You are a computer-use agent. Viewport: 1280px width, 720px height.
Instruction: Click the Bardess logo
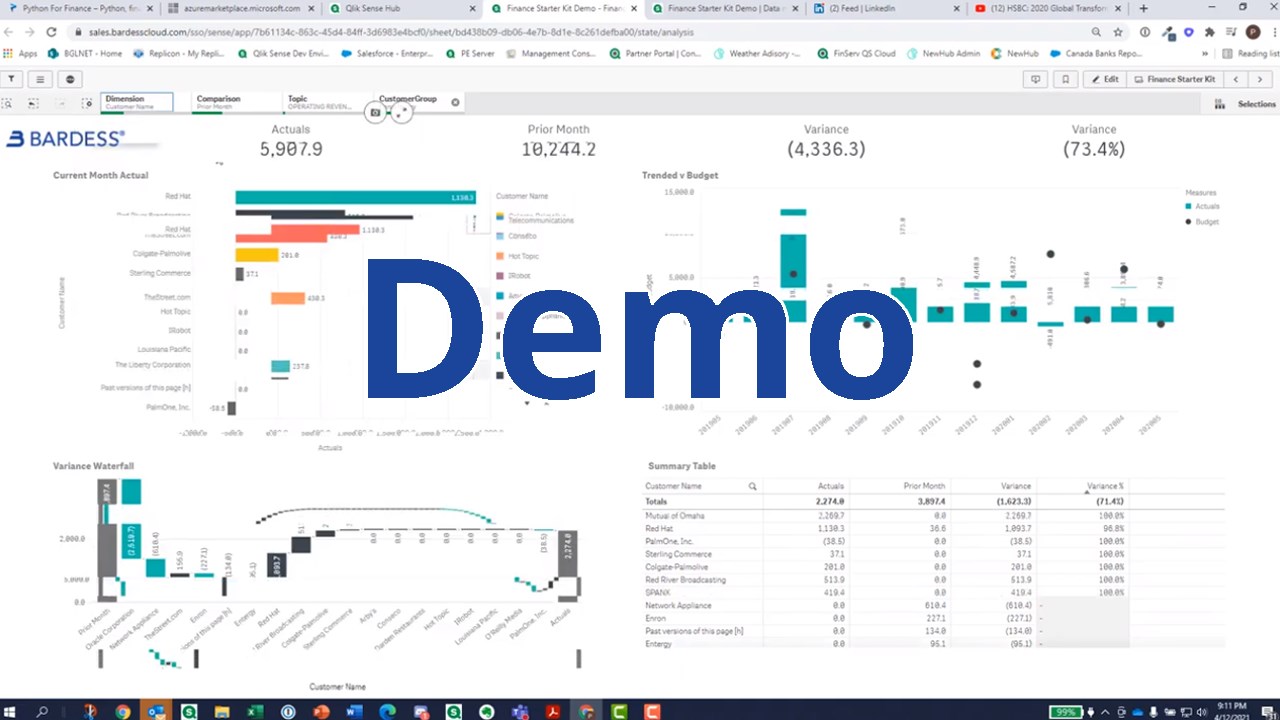(65, 138)
